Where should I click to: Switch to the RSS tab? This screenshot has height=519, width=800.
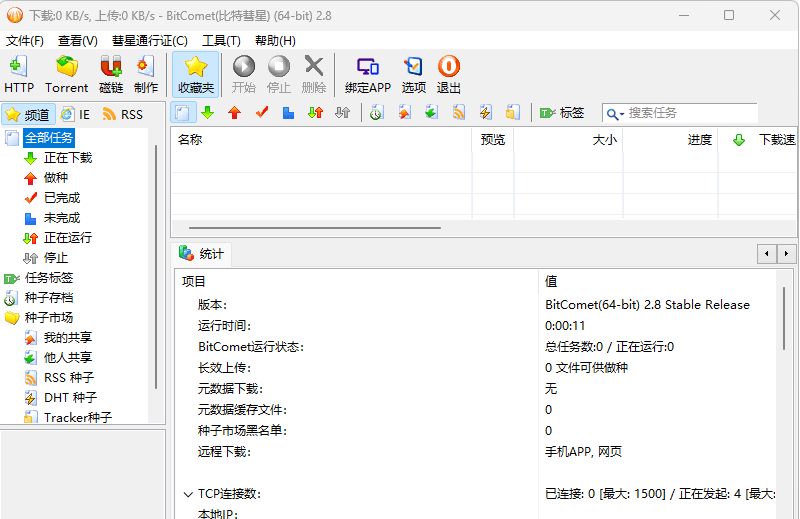(122, 114)
